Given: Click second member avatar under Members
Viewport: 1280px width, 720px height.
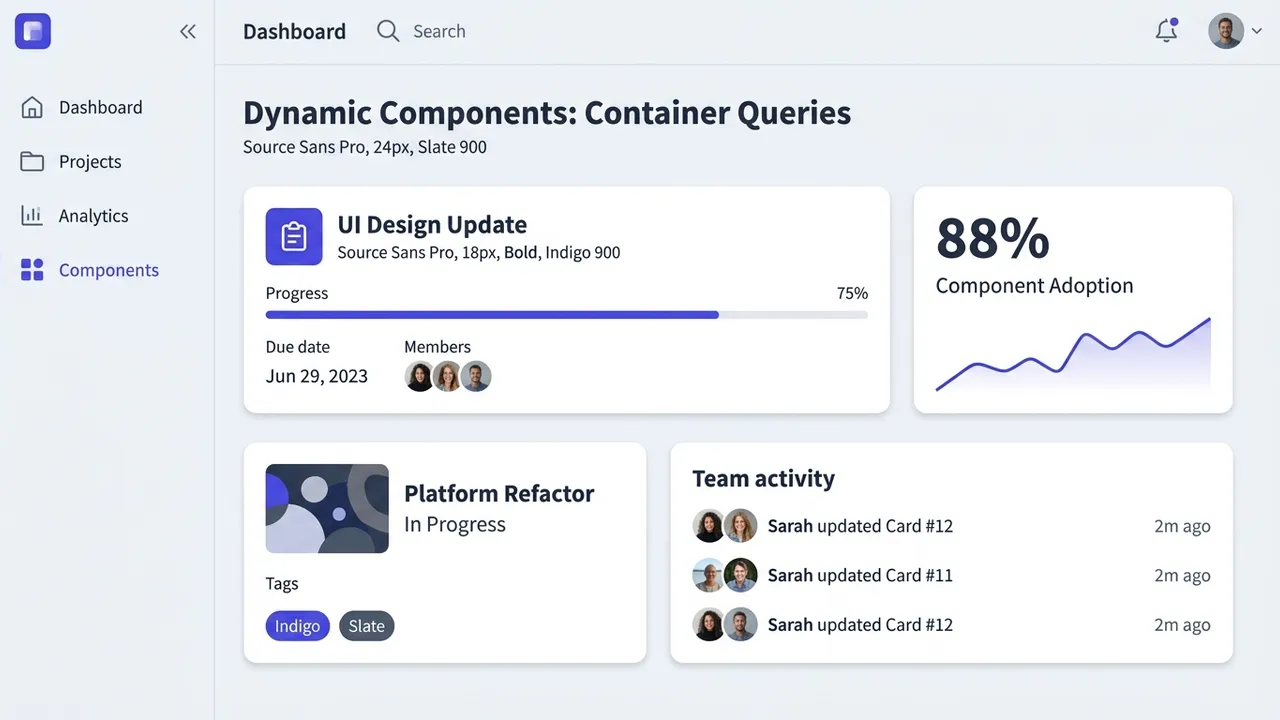Looking at the screenshot, I should [x=448, y=377].
